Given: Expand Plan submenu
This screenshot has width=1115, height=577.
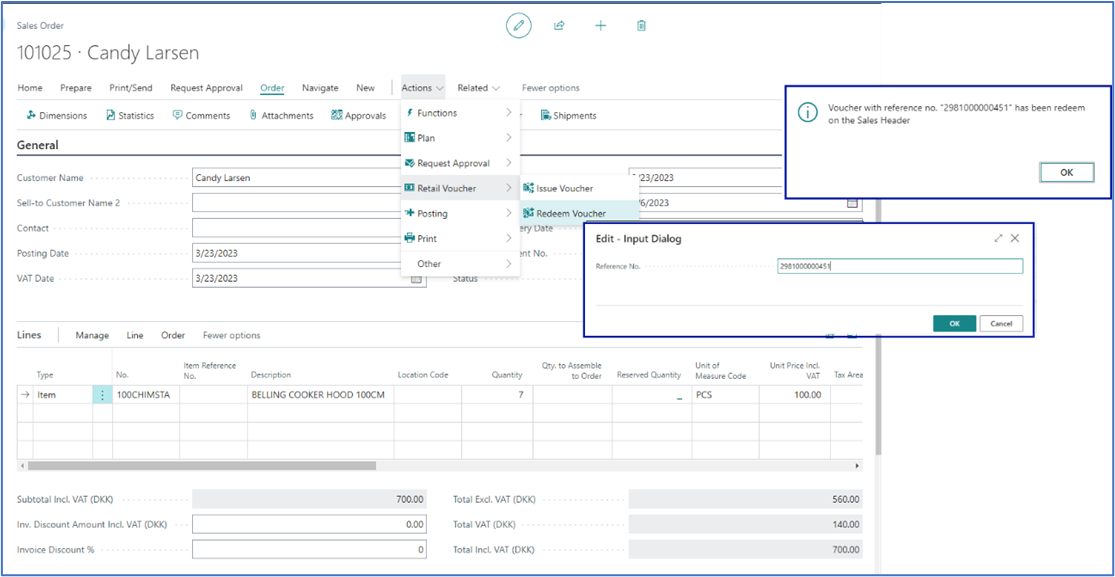Looking at the screenshot, I should tap(460, 137).
